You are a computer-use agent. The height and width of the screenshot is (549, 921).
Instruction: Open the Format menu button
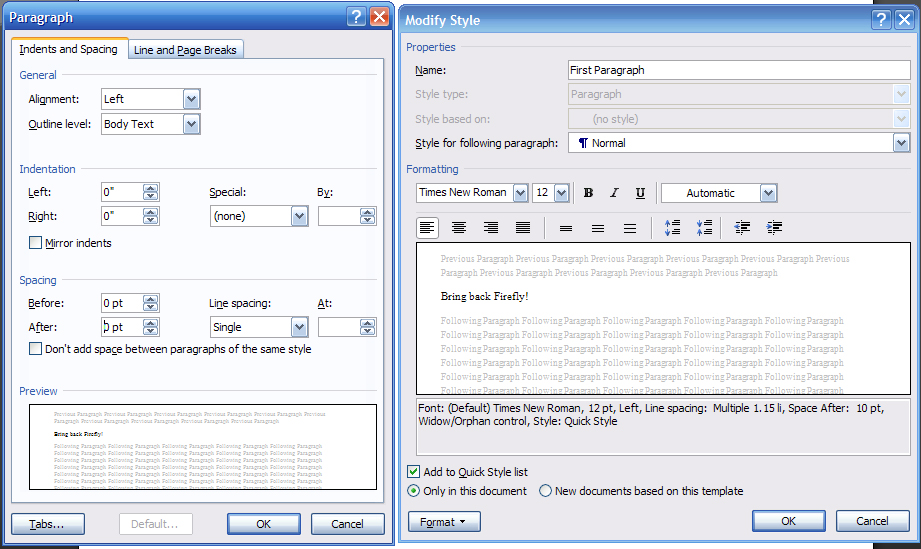pos(444,521)
